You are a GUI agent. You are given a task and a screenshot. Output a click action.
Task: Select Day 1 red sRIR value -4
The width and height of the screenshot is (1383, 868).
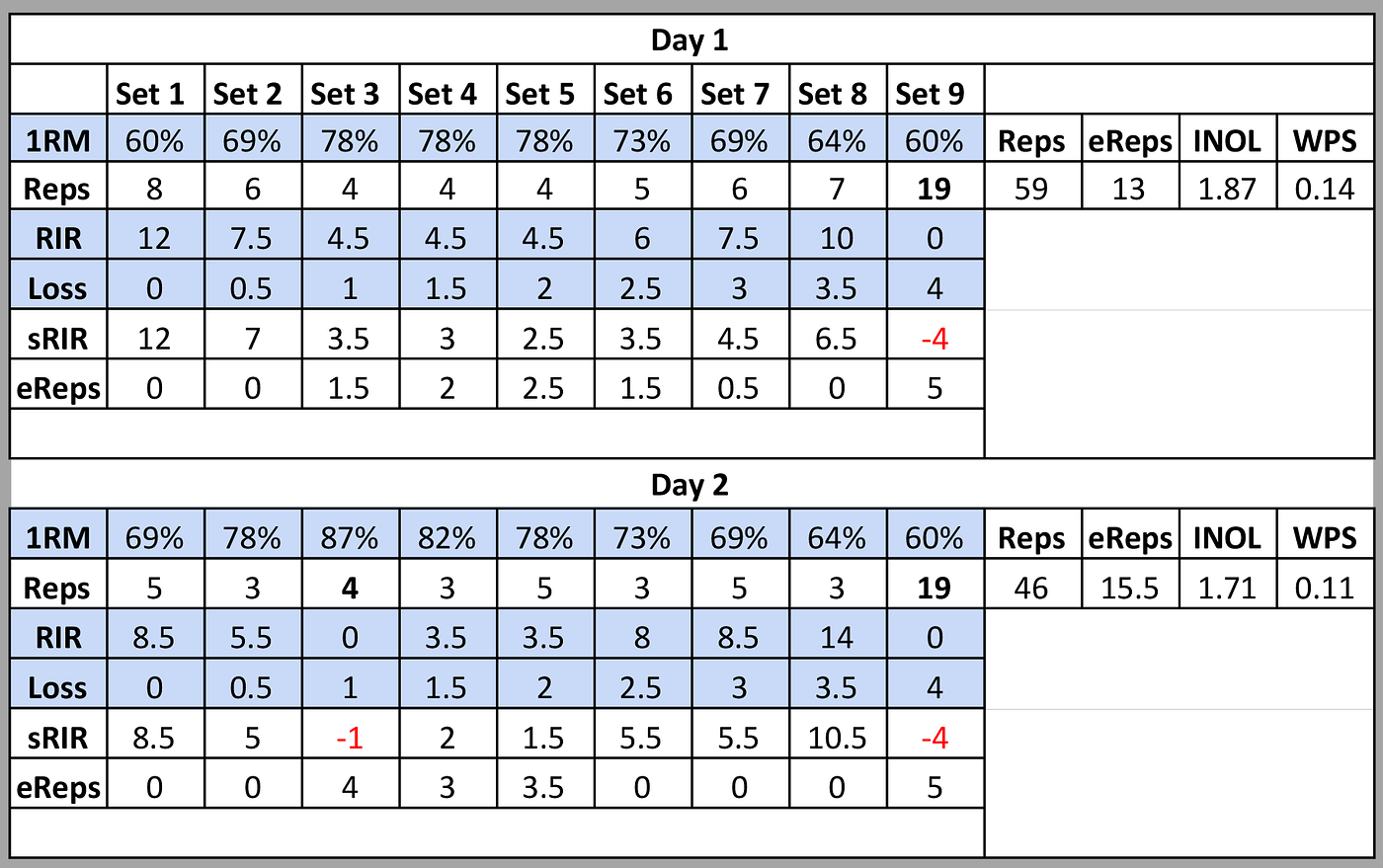[x=936, y=338]
